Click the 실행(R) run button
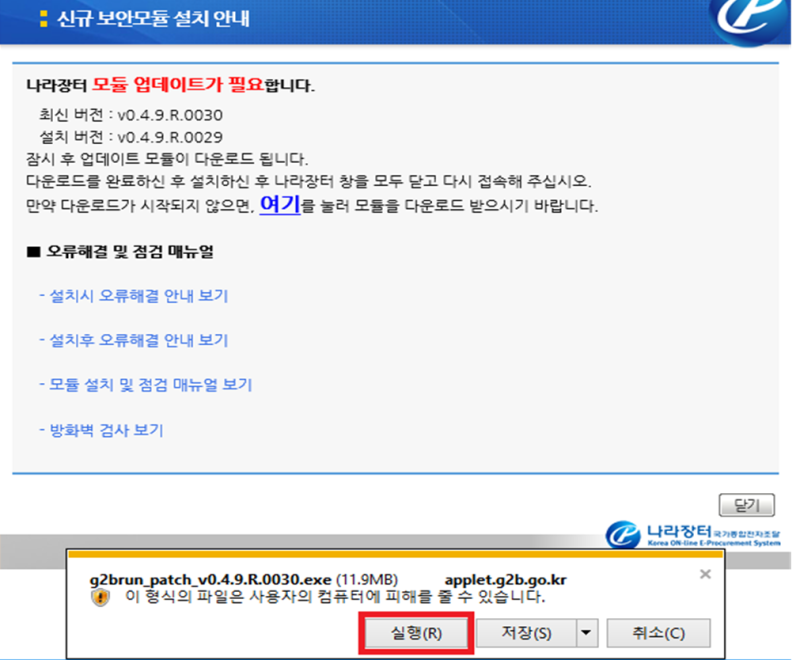Screen dimensions: 800x660 (x=416, y=633)
